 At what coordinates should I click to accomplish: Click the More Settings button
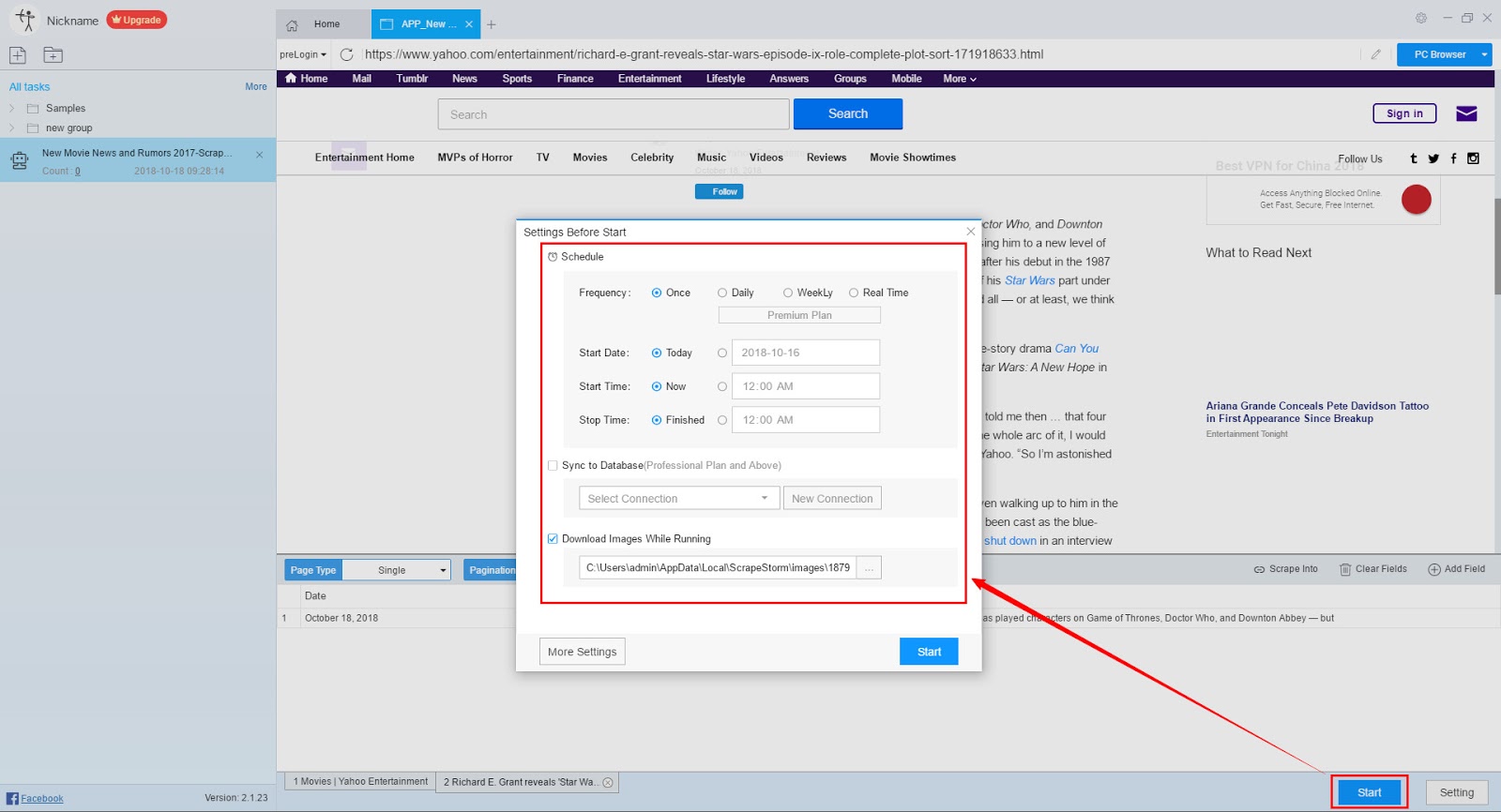pyautogui.click(x=583, y=652)
